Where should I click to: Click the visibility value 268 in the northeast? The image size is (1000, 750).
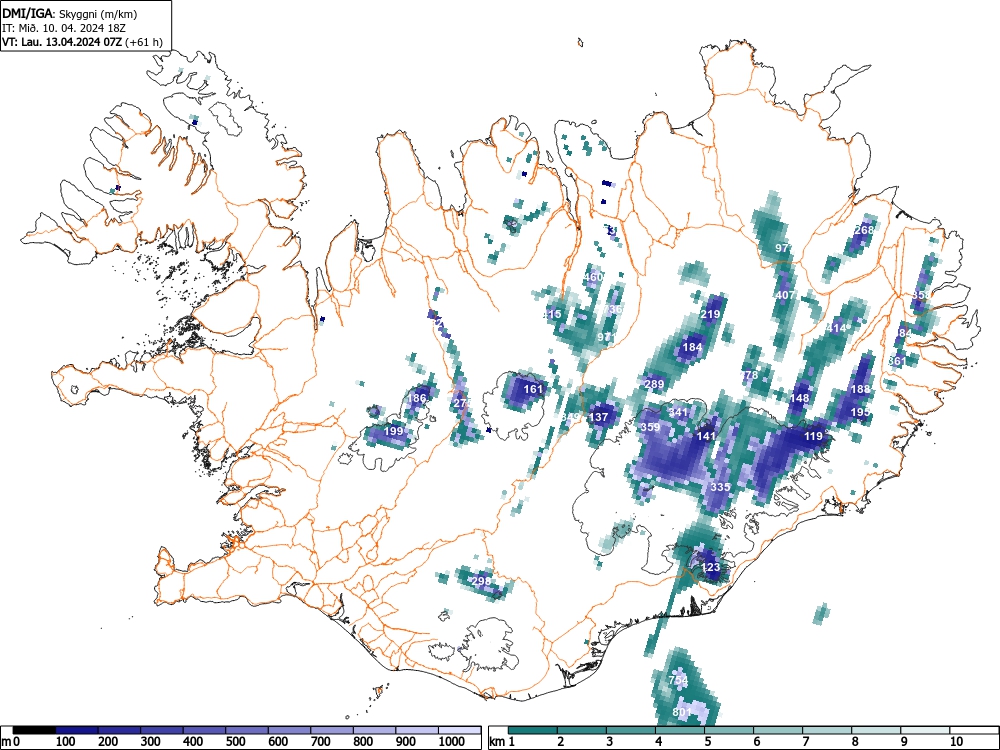(864, 230)
